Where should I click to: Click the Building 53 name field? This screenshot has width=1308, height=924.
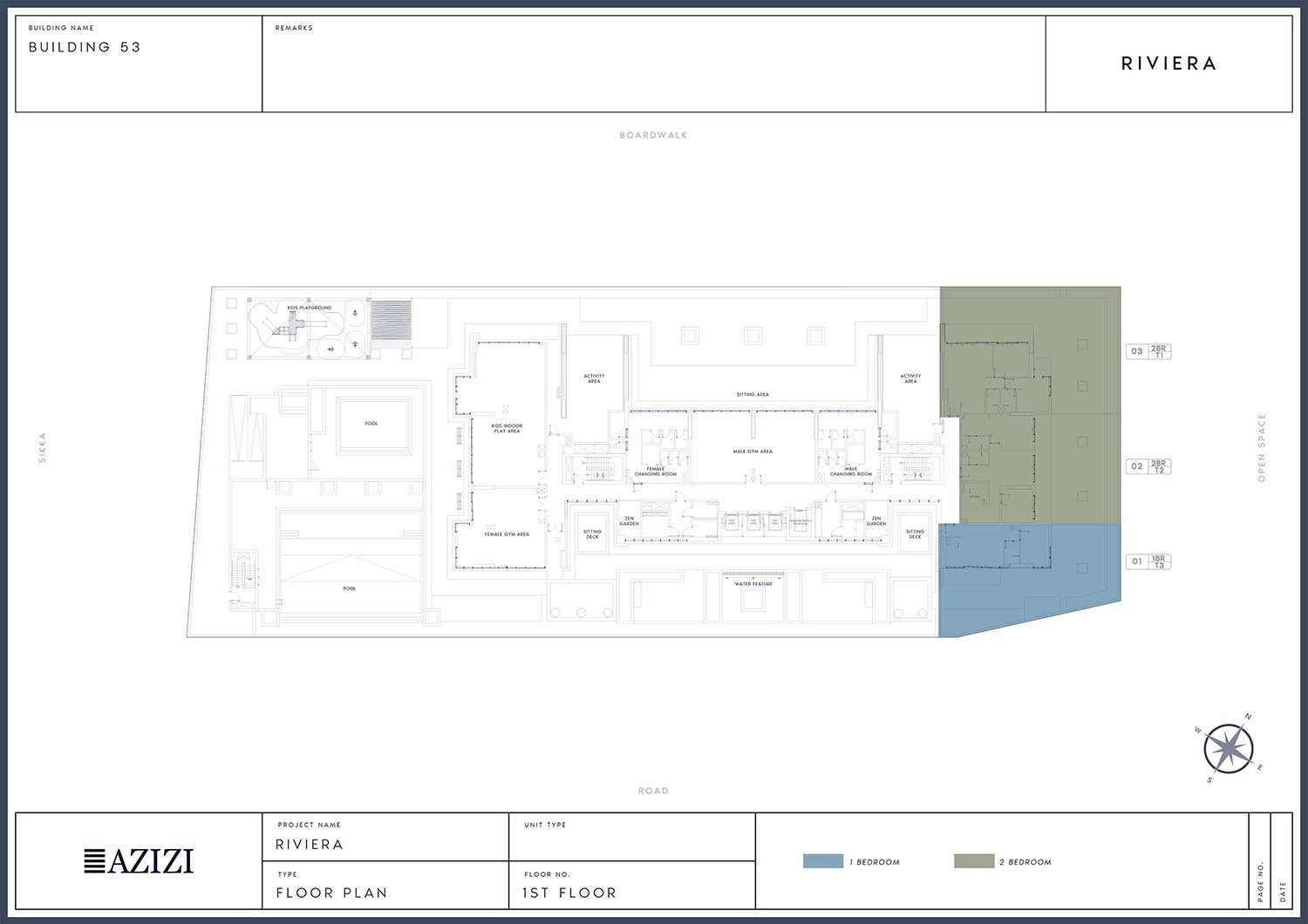[x=85, y=47]
